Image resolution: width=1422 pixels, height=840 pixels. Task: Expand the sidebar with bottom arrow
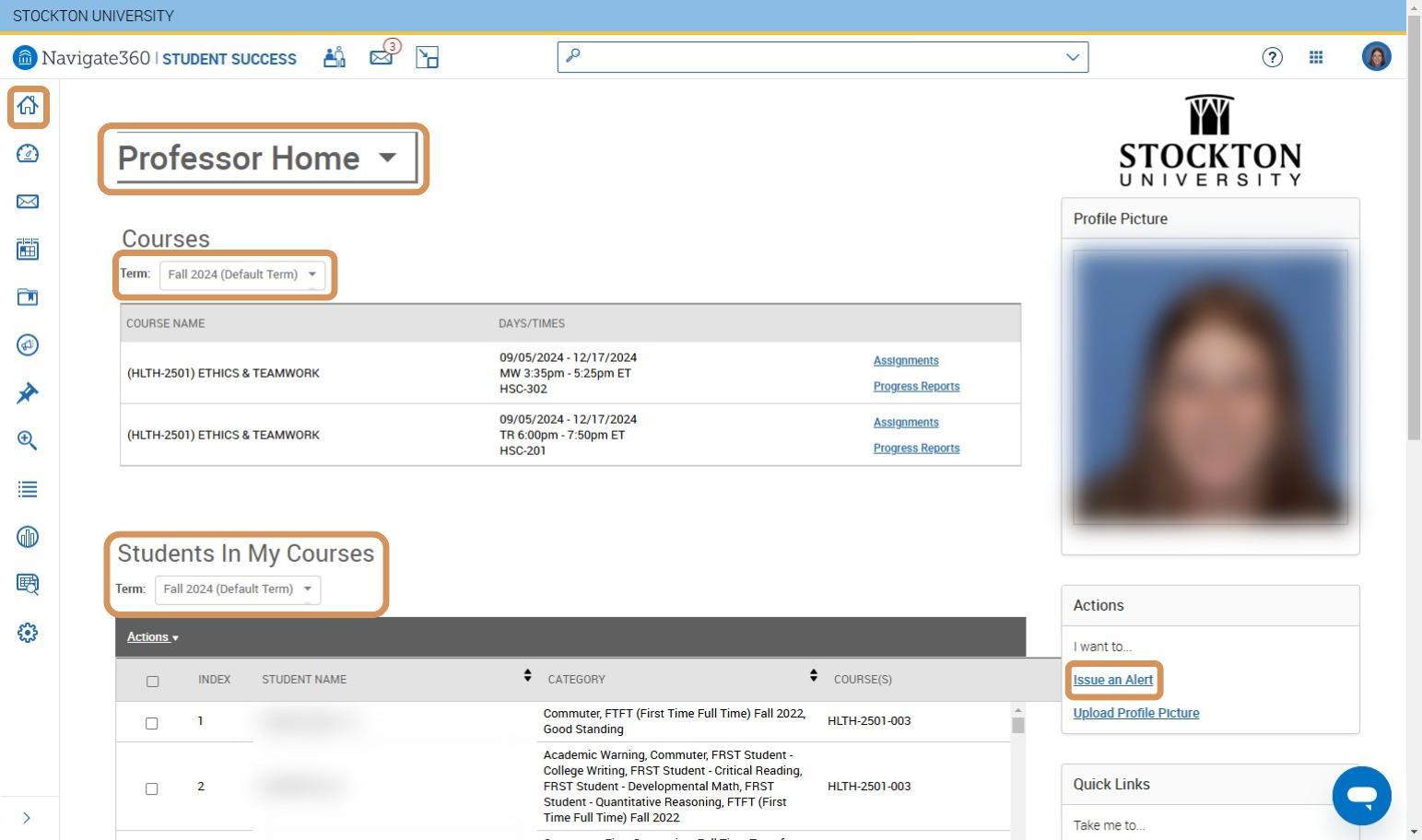(27, 818)
